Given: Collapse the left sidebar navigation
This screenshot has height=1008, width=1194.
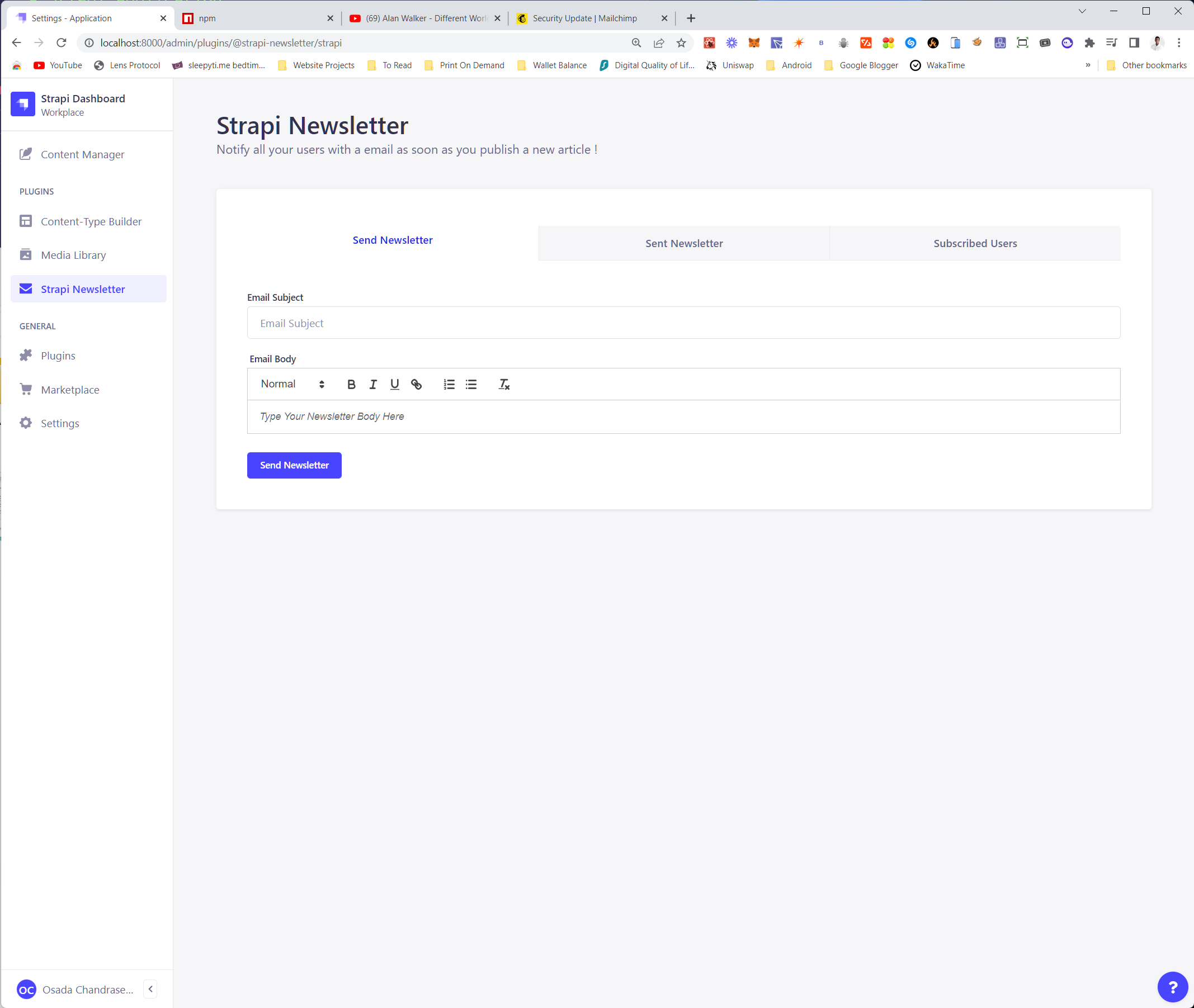Looking at the screenshot, I should point(150,989).
